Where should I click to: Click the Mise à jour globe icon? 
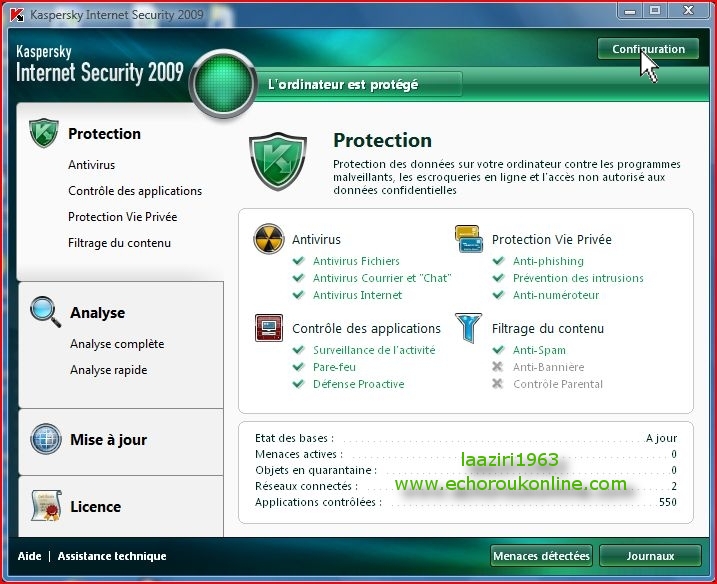tap(46, 439)
